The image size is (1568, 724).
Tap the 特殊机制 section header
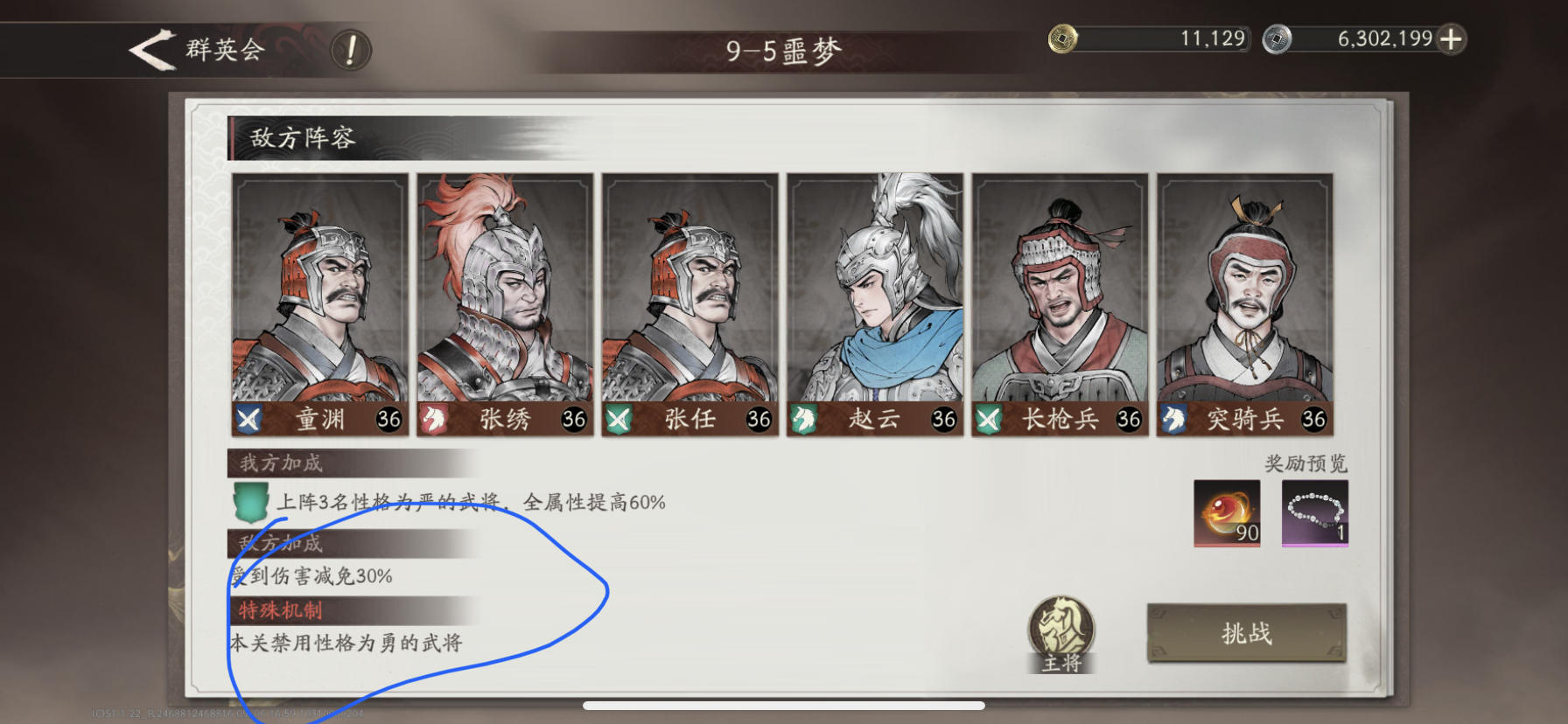(x=280, y=610)
